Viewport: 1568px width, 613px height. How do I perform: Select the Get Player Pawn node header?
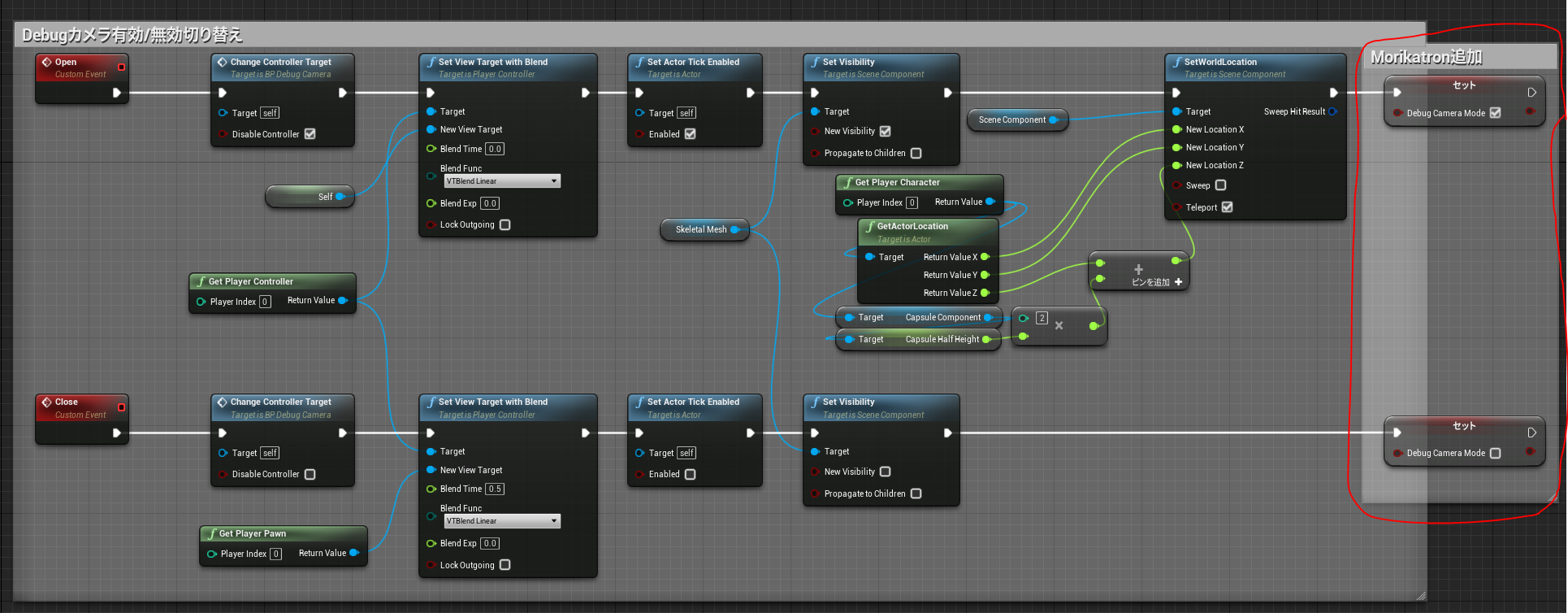click(283, 533)
